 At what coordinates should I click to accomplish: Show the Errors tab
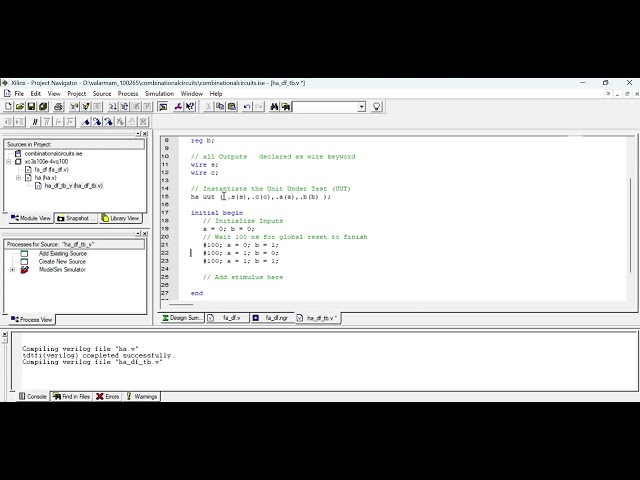107,396
